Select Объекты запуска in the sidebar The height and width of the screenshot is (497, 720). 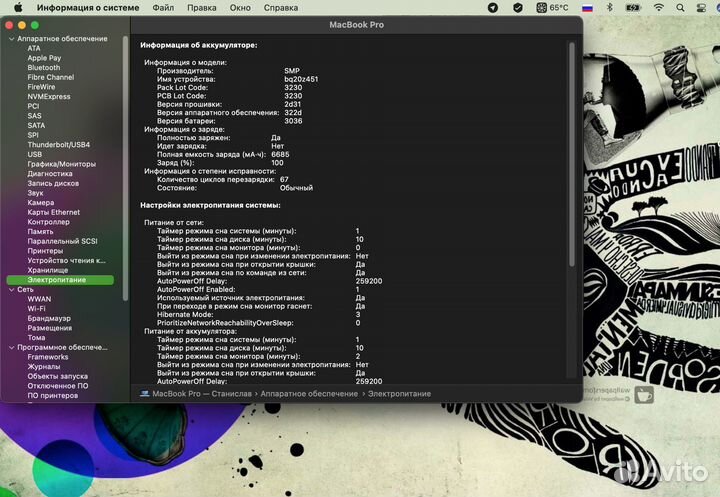click(57, 376)
